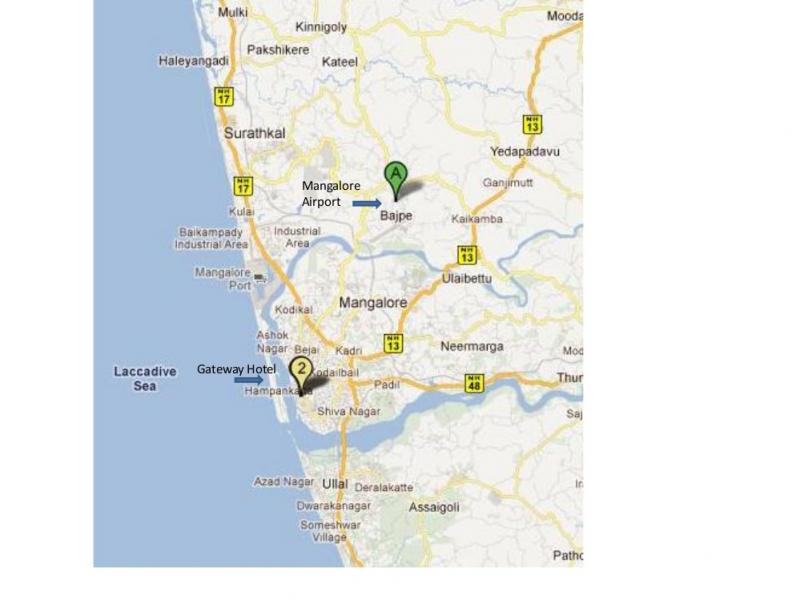Click the blue arrow beside Mangalore Airport
800x600 pixels.
click(367, 204)
